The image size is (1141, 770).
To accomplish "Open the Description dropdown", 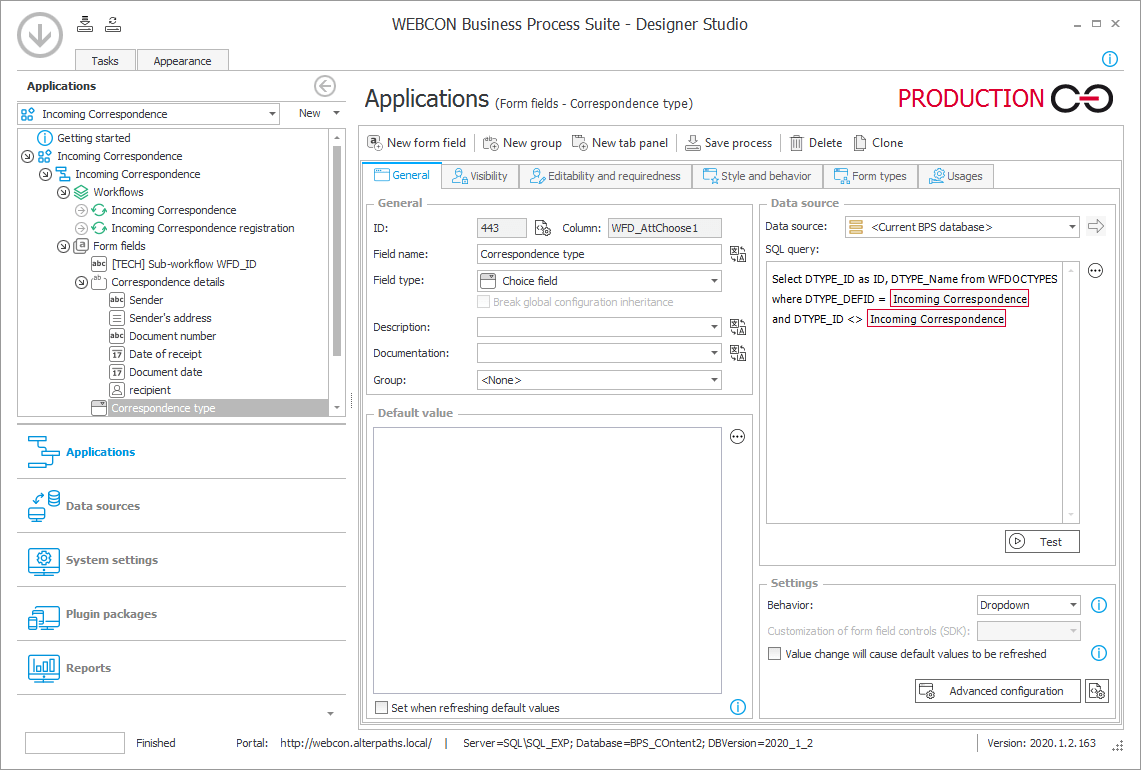I will tap(599, 328).
